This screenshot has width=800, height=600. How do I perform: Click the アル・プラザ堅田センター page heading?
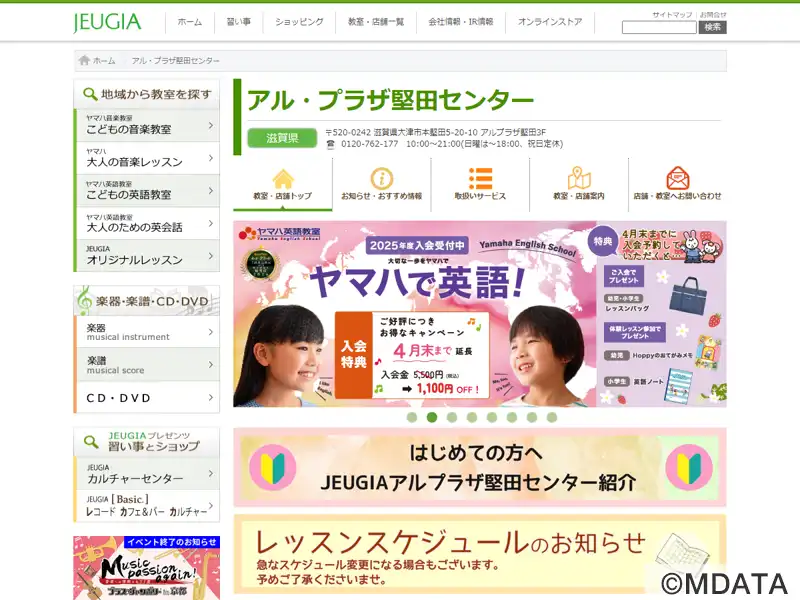tap(390, 100)
